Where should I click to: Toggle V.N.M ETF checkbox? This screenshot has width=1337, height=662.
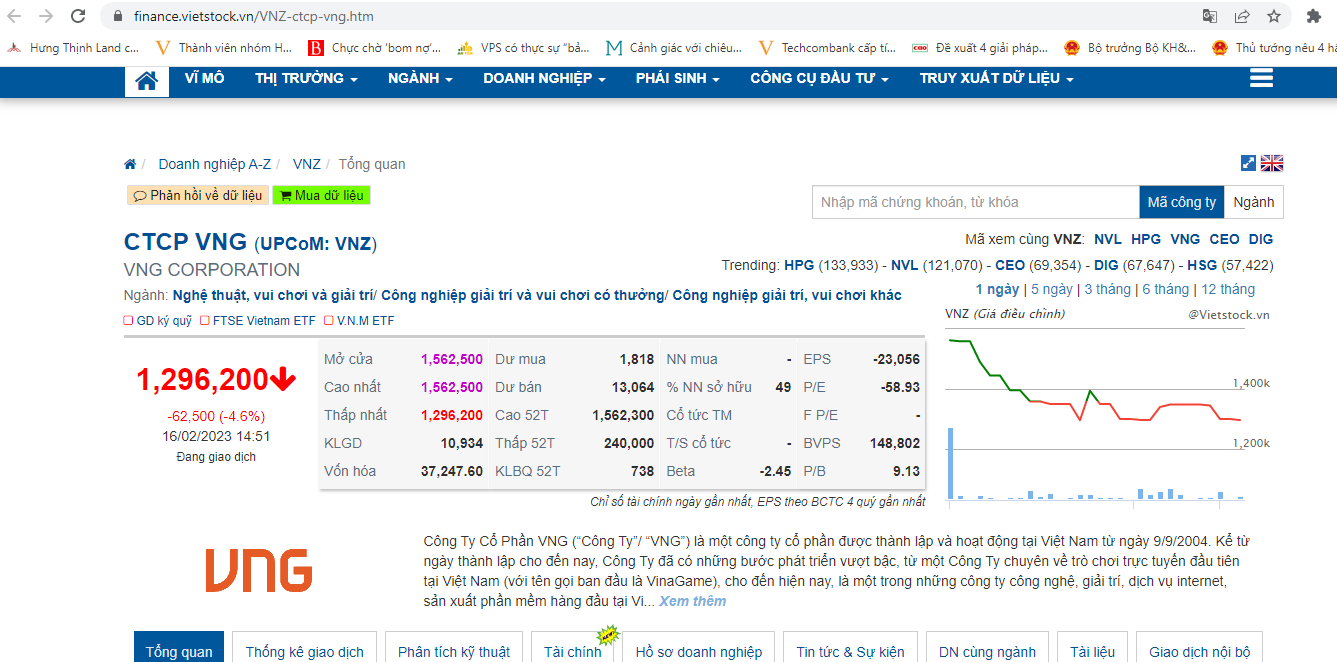point(329,321)
